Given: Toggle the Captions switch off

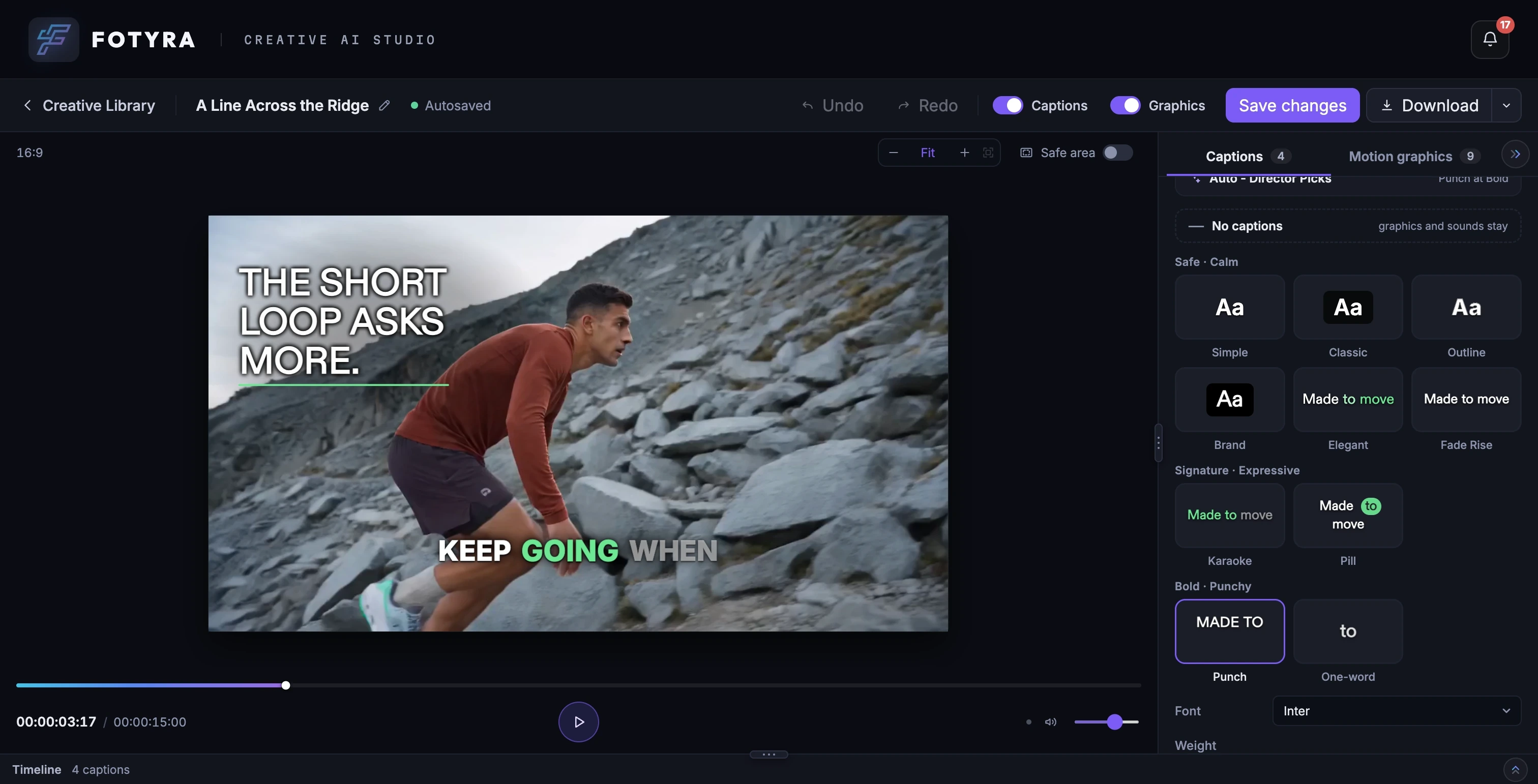Looking at the screenshot, I should point(1007,106).
